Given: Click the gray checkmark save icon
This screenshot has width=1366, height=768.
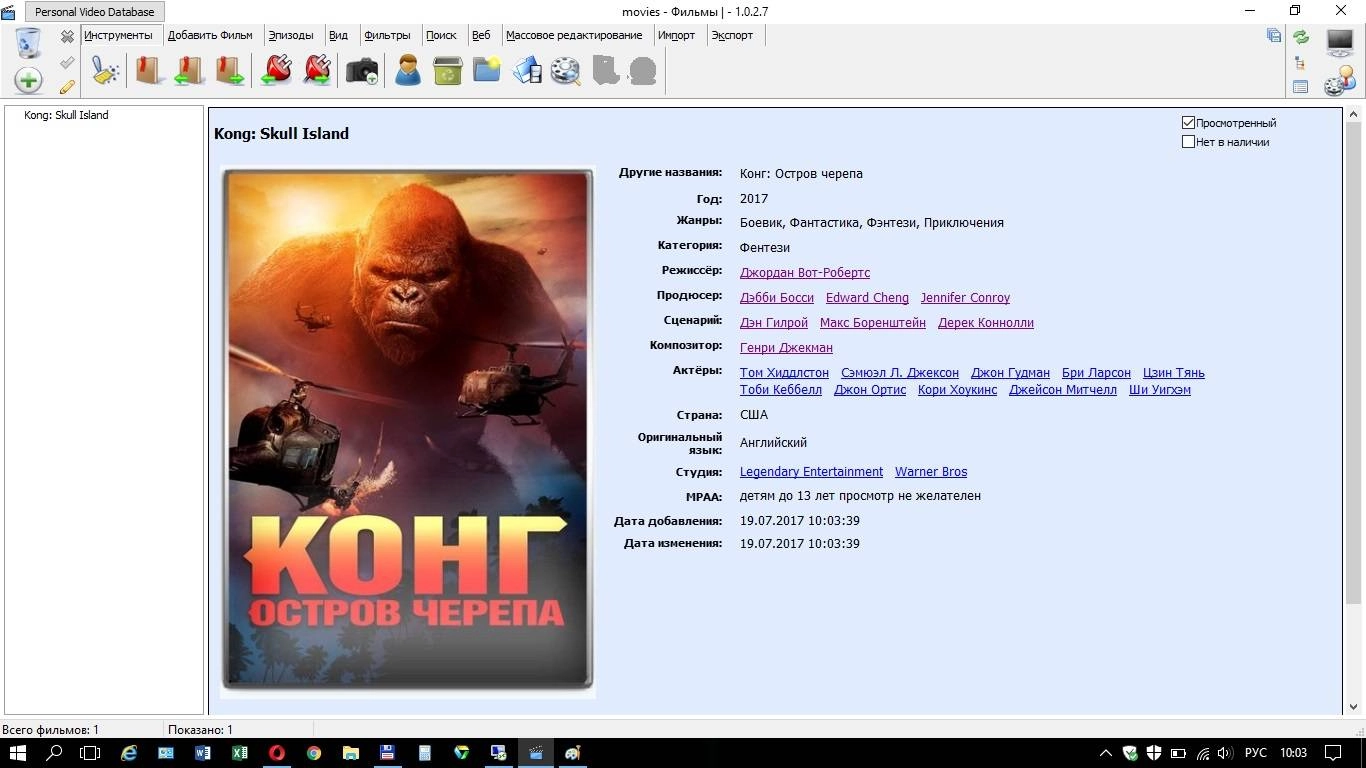Looking at the screenshot, I should (67, 62).
